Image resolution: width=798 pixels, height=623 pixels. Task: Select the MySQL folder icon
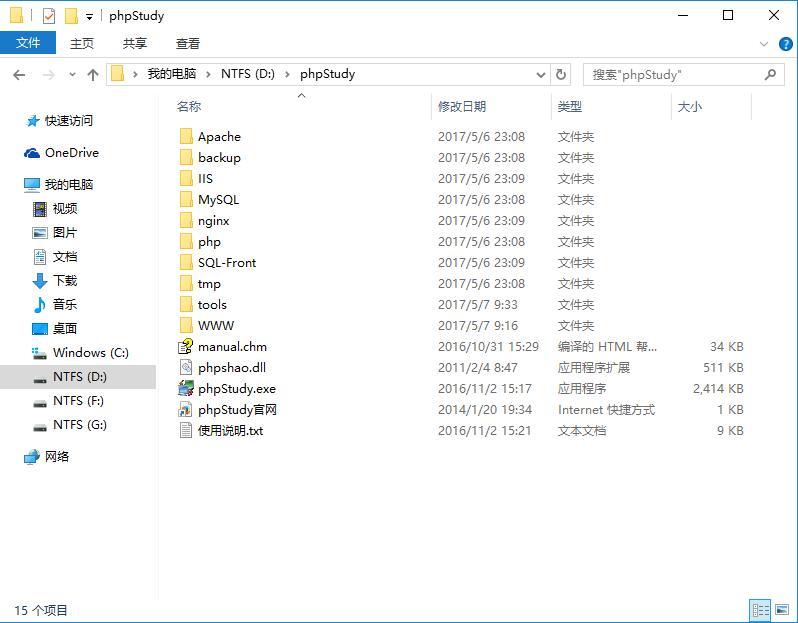186,200
